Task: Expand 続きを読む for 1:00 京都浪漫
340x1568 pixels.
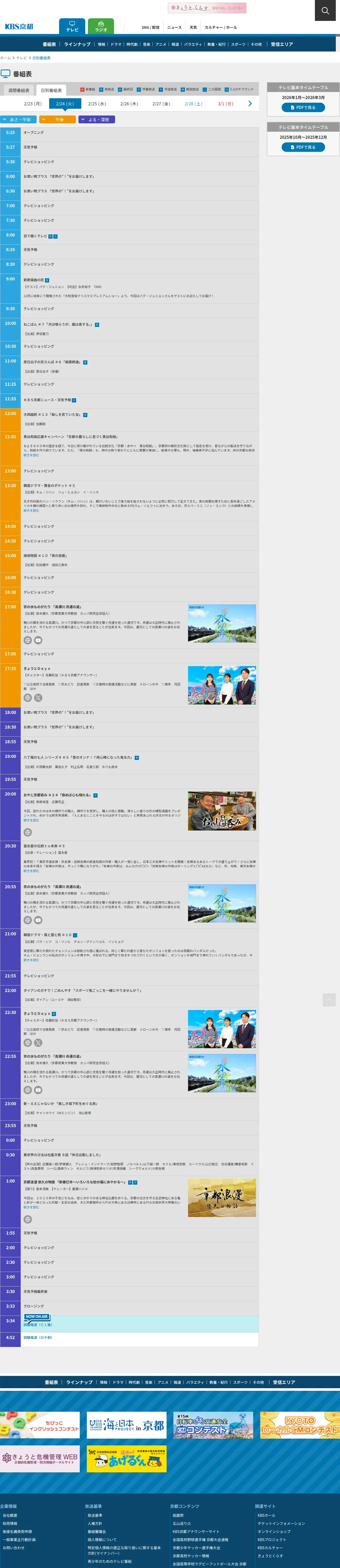Action: tap(31, 1207)
